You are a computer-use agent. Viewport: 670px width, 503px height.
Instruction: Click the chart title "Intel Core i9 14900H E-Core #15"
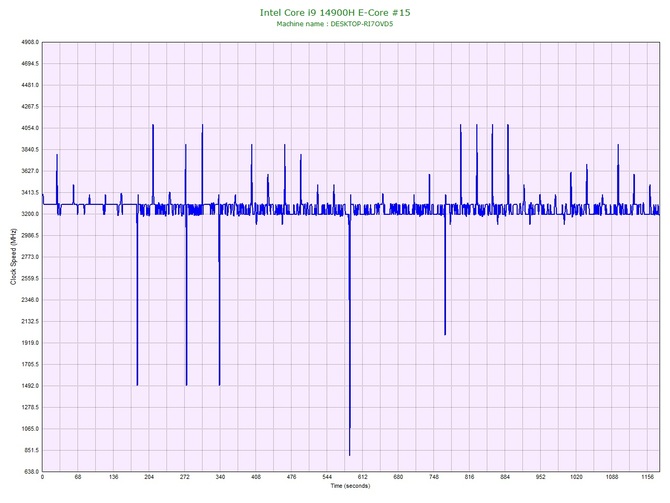(x=335, y=12)
